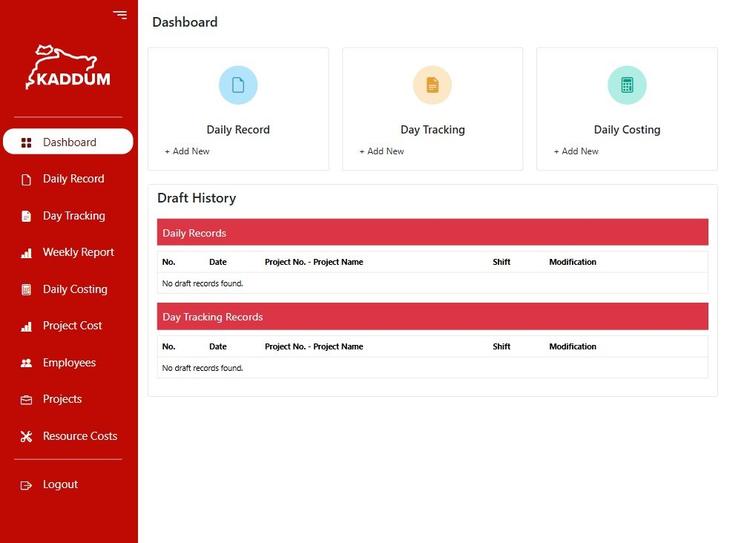Navigate to Daily Costing in sidebar
The image size is (750, 543).
tap(74, 289)
